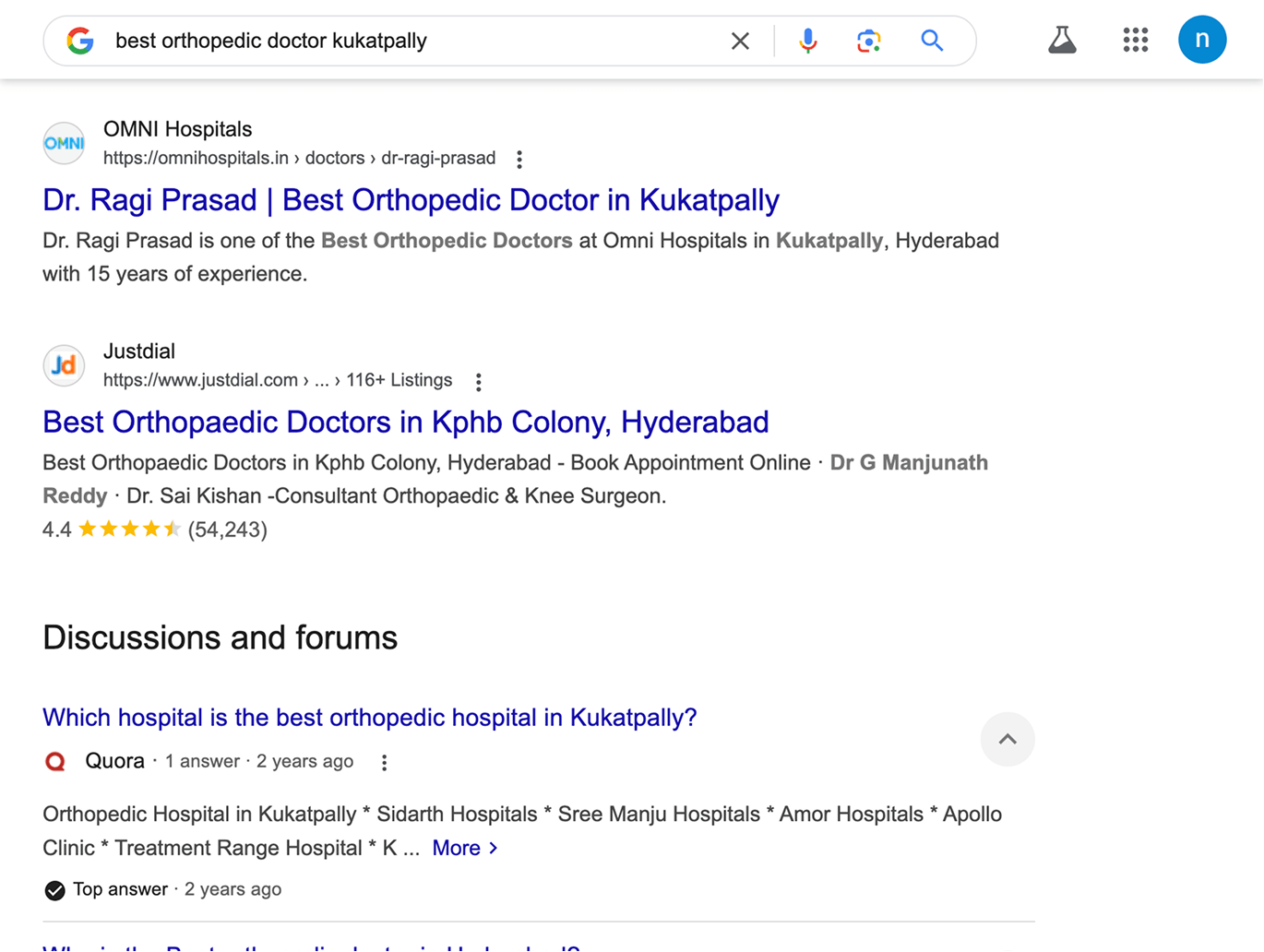Click the Quora logo icon

tap(55, 762)
